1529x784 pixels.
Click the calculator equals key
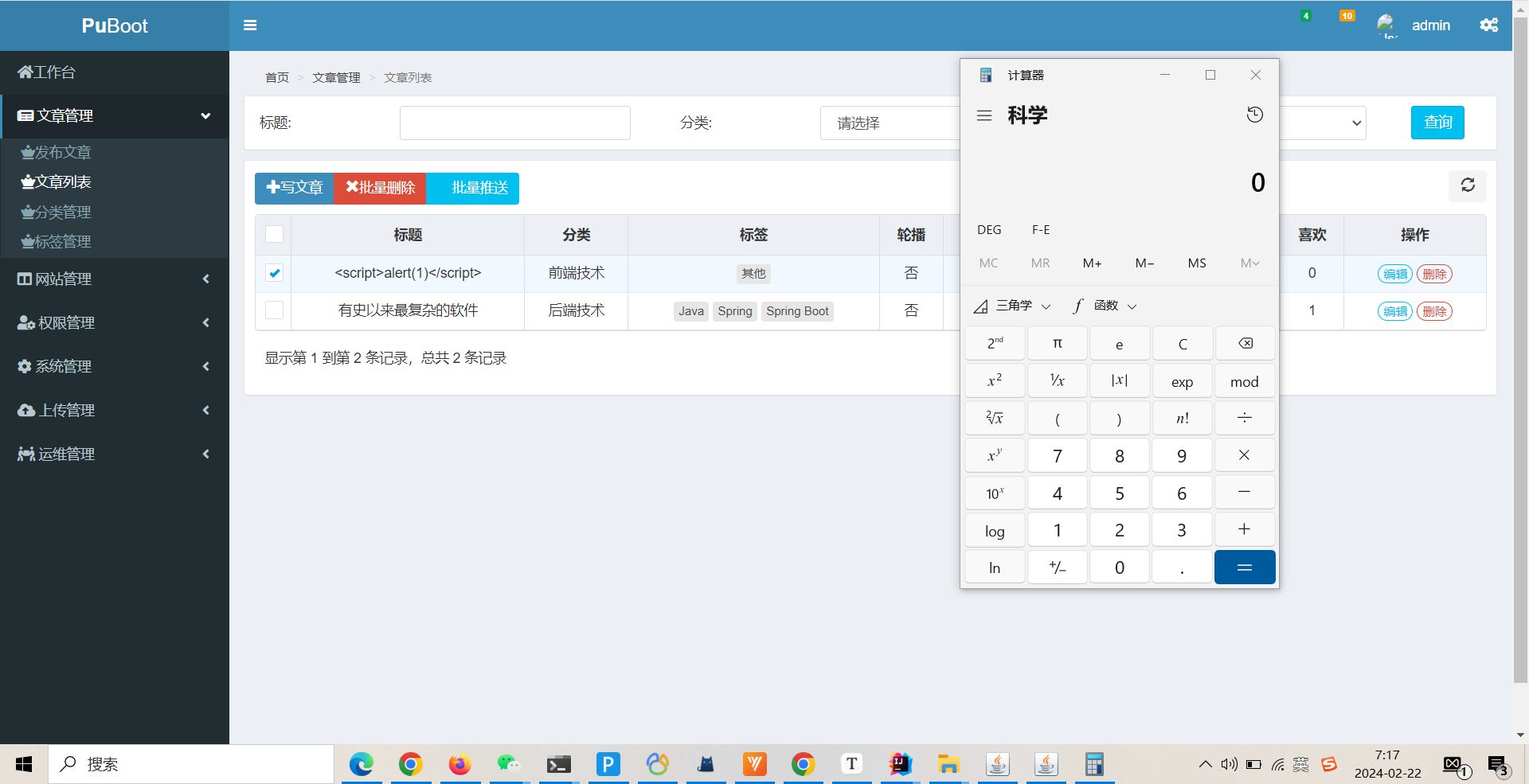click(x=1245, y=567)
